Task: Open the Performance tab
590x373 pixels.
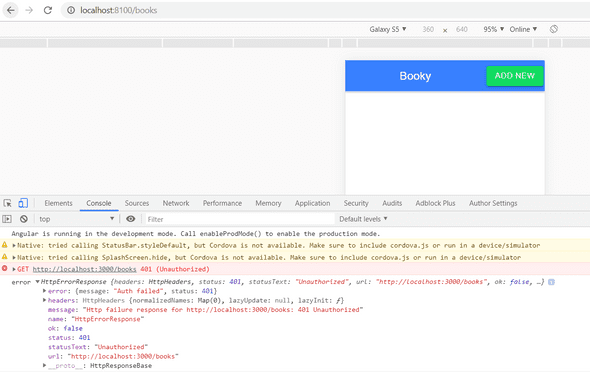Action: click(222, 203)
